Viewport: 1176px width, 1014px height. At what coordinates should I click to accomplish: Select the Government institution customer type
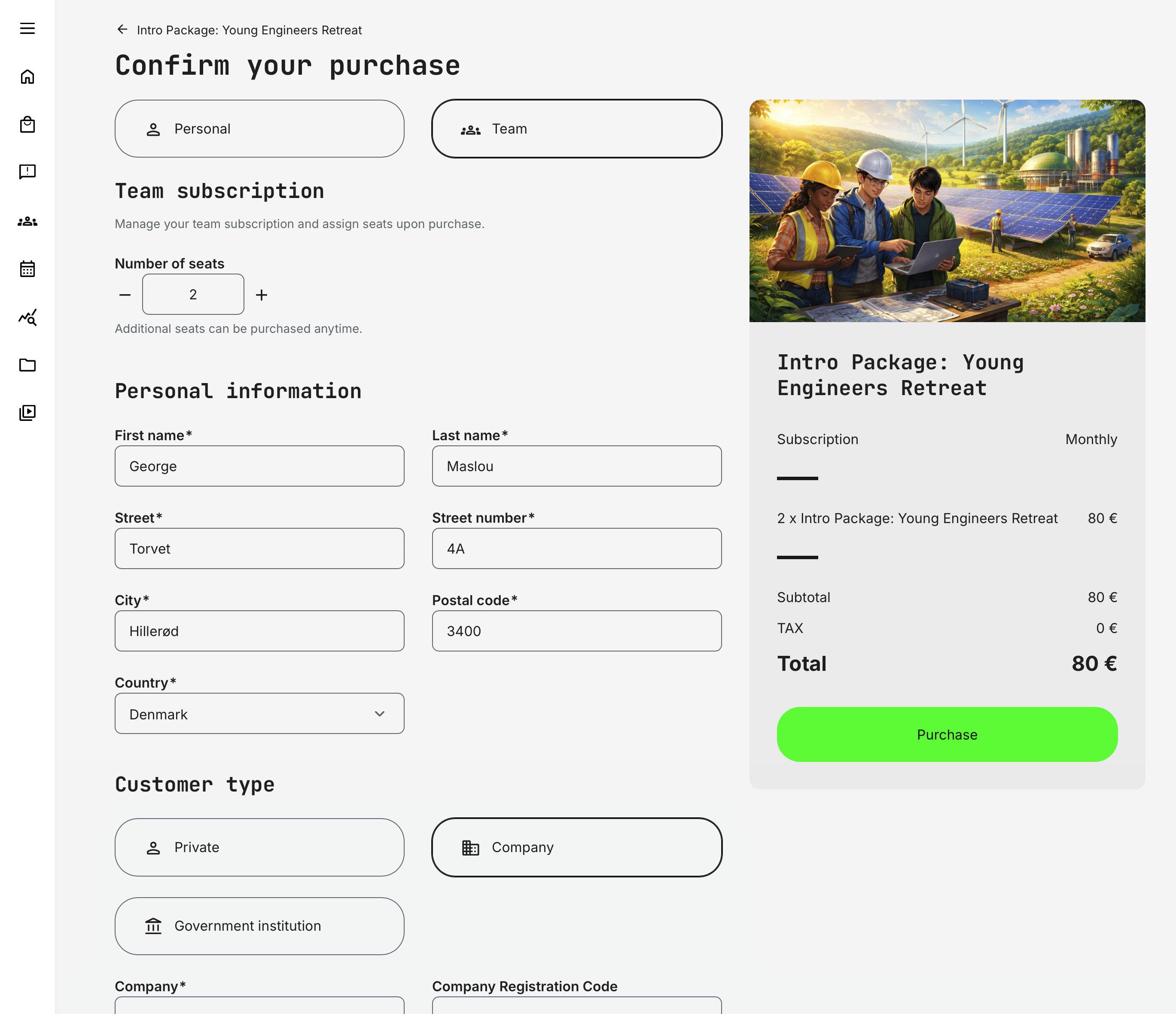(x=259, y=926)
